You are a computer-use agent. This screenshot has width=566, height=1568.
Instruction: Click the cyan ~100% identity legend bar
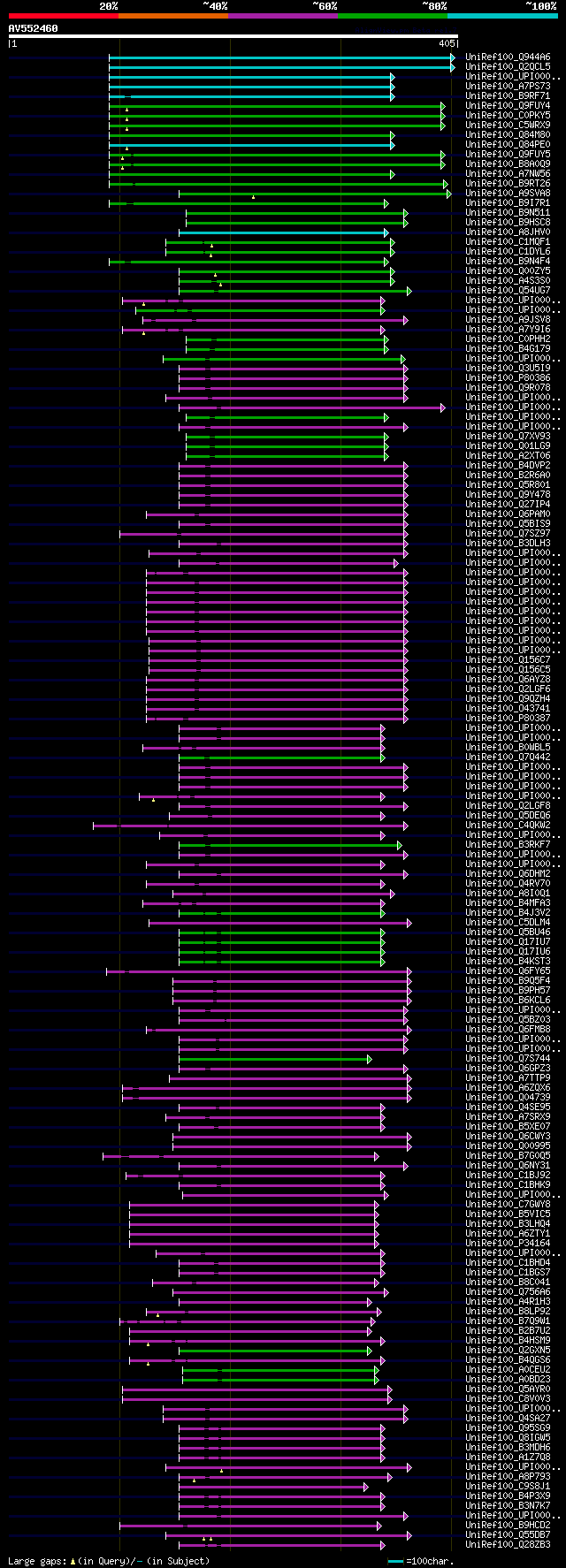click(x=502, y=16)
